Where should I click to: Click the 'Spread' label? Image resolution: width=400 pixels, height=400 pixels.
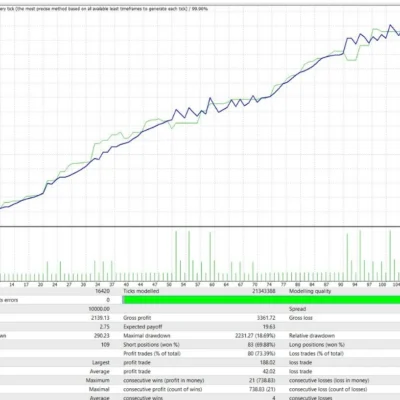coord(297,309)
